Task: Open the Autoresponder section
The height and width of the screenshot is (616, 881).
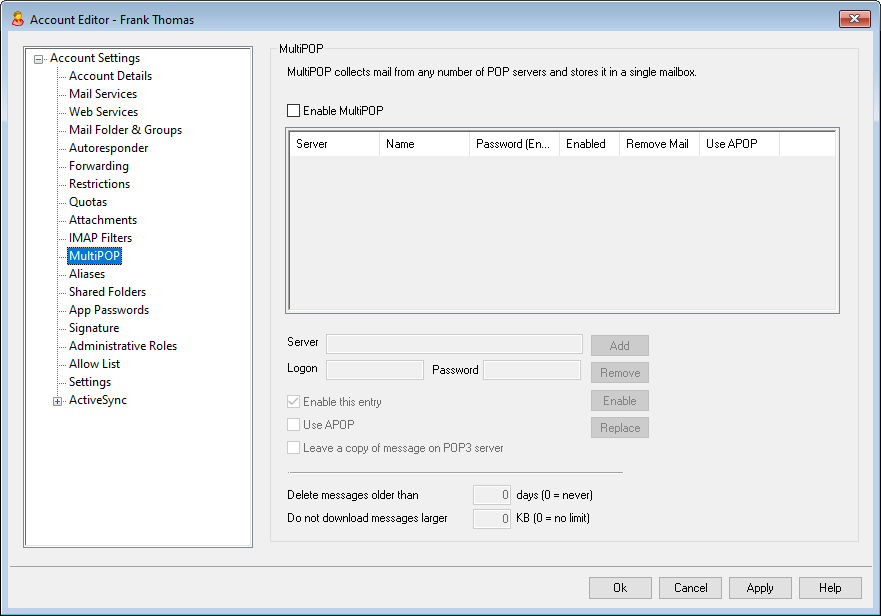Action: point(108,148)
